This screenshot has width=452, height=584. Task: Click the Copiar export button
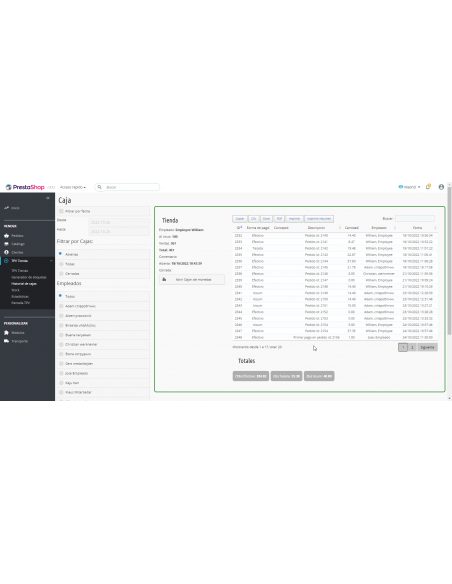(240, 219)
